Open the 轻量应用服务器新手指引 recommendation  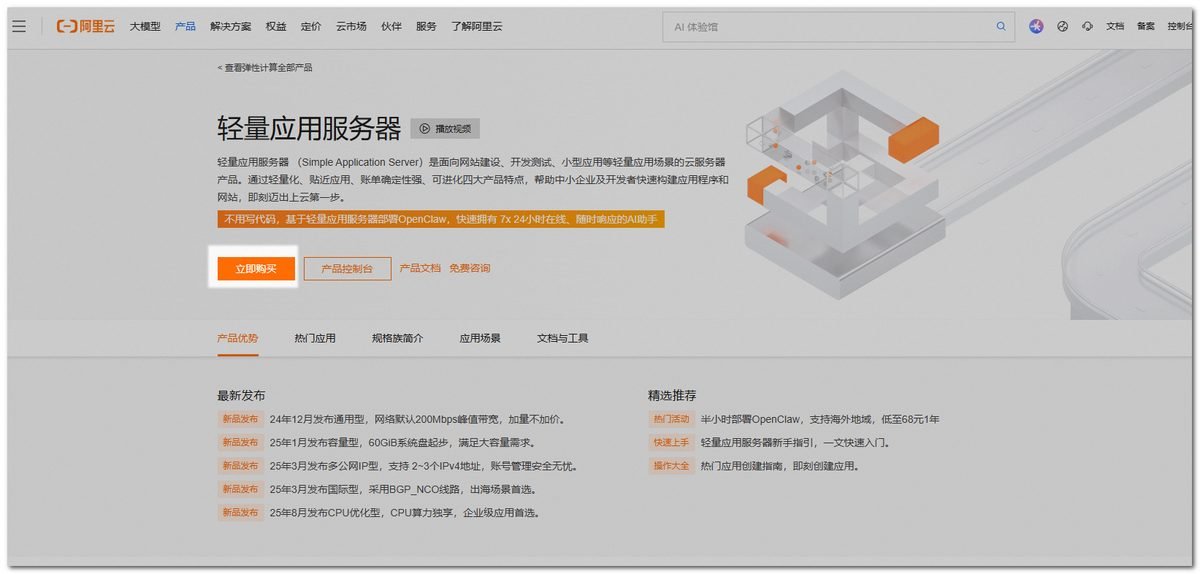point(795,442)
